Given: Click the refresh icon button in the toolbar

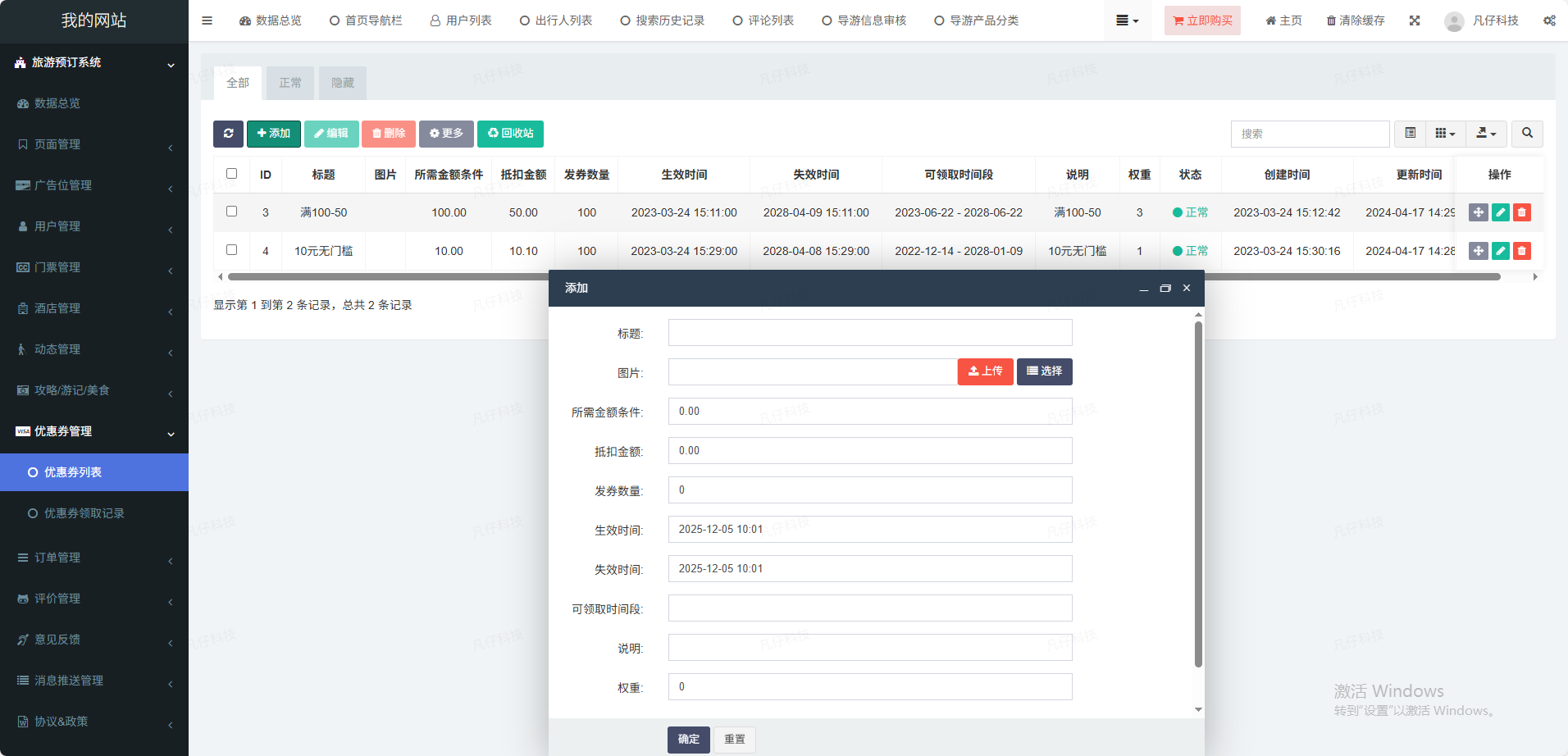Looking at the screenshot, I should (x=228, y=134).
